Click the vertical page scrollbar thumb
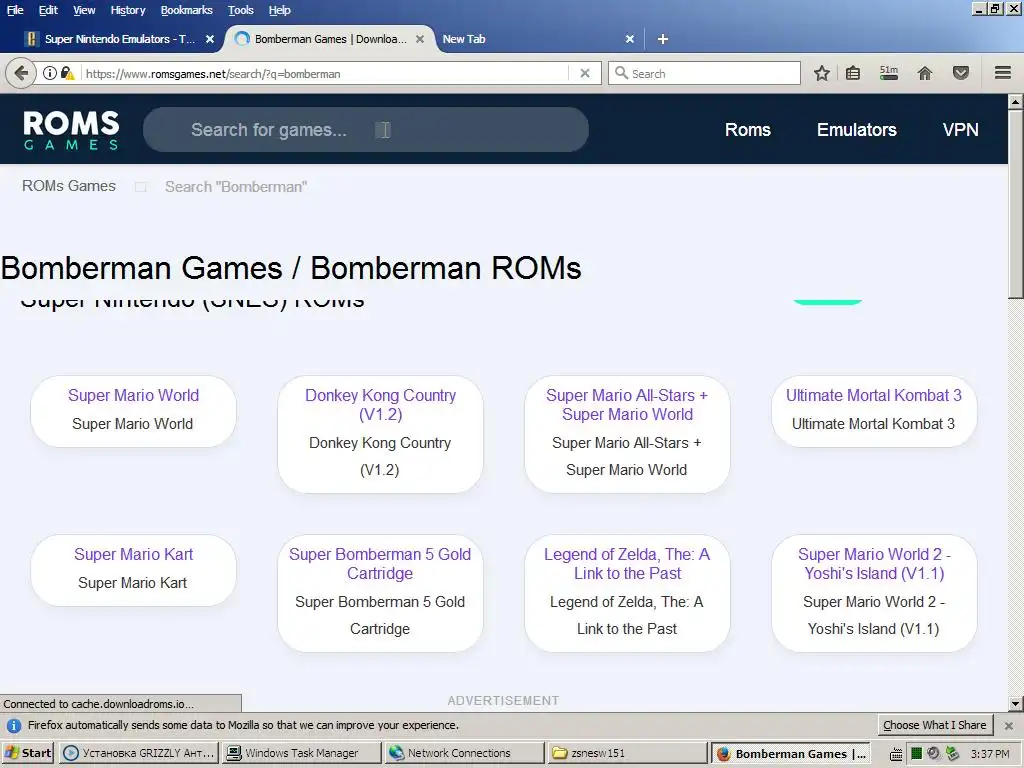Image resolution: width=1024 pixels, height=768 pixels. pyautogui.click(x=1015, y=204)
